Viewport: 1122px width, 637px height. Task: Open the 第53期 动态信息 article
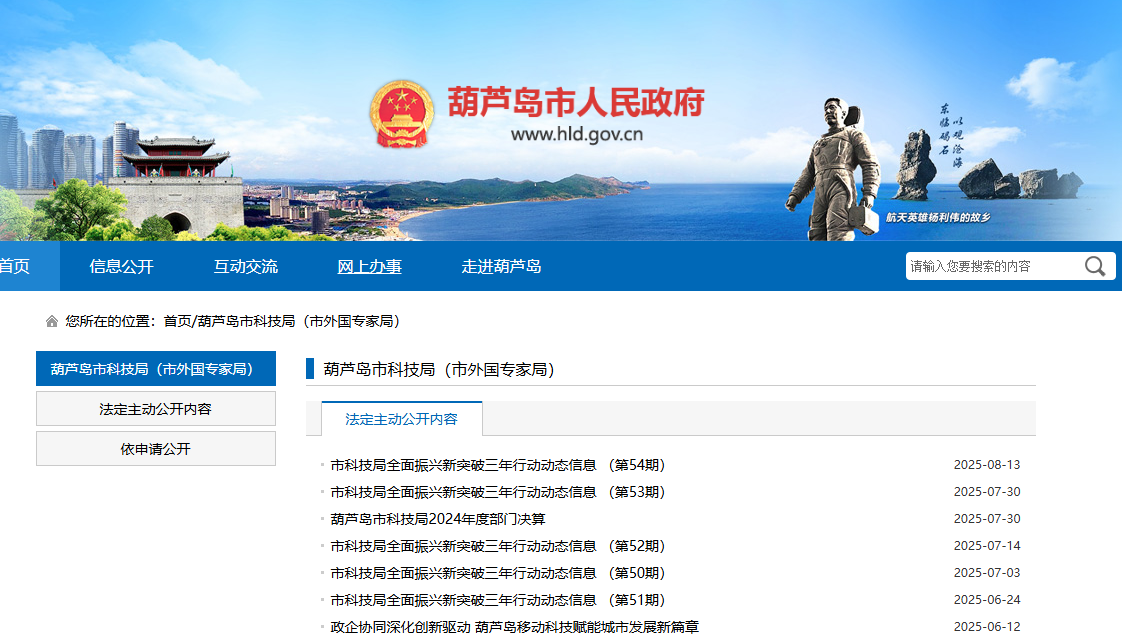[x=497, y=492]
